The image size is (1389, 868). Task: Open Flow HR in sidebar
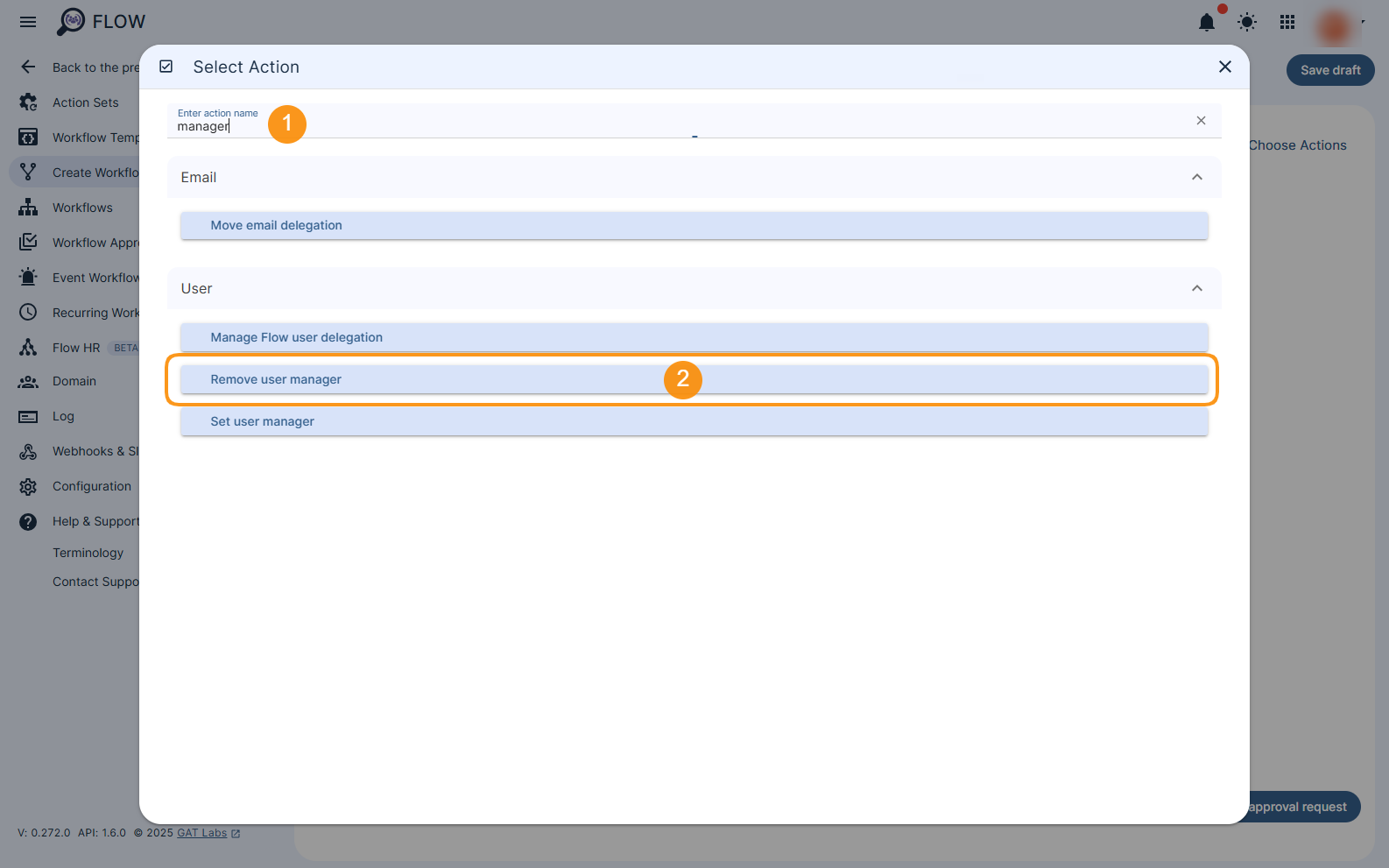click(x=76, y=348)
